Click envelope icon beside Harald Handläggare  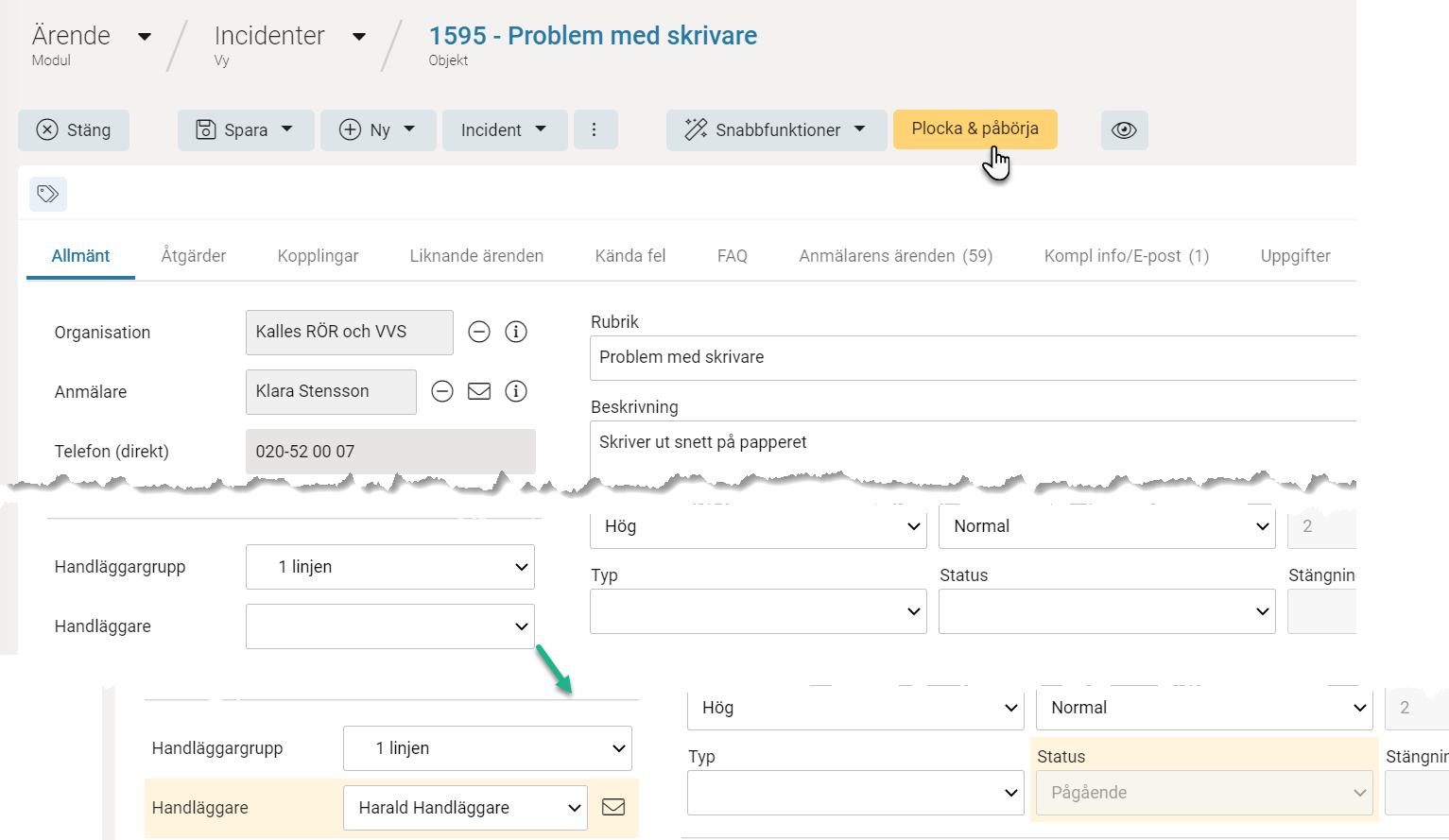[x=613, y=807]
